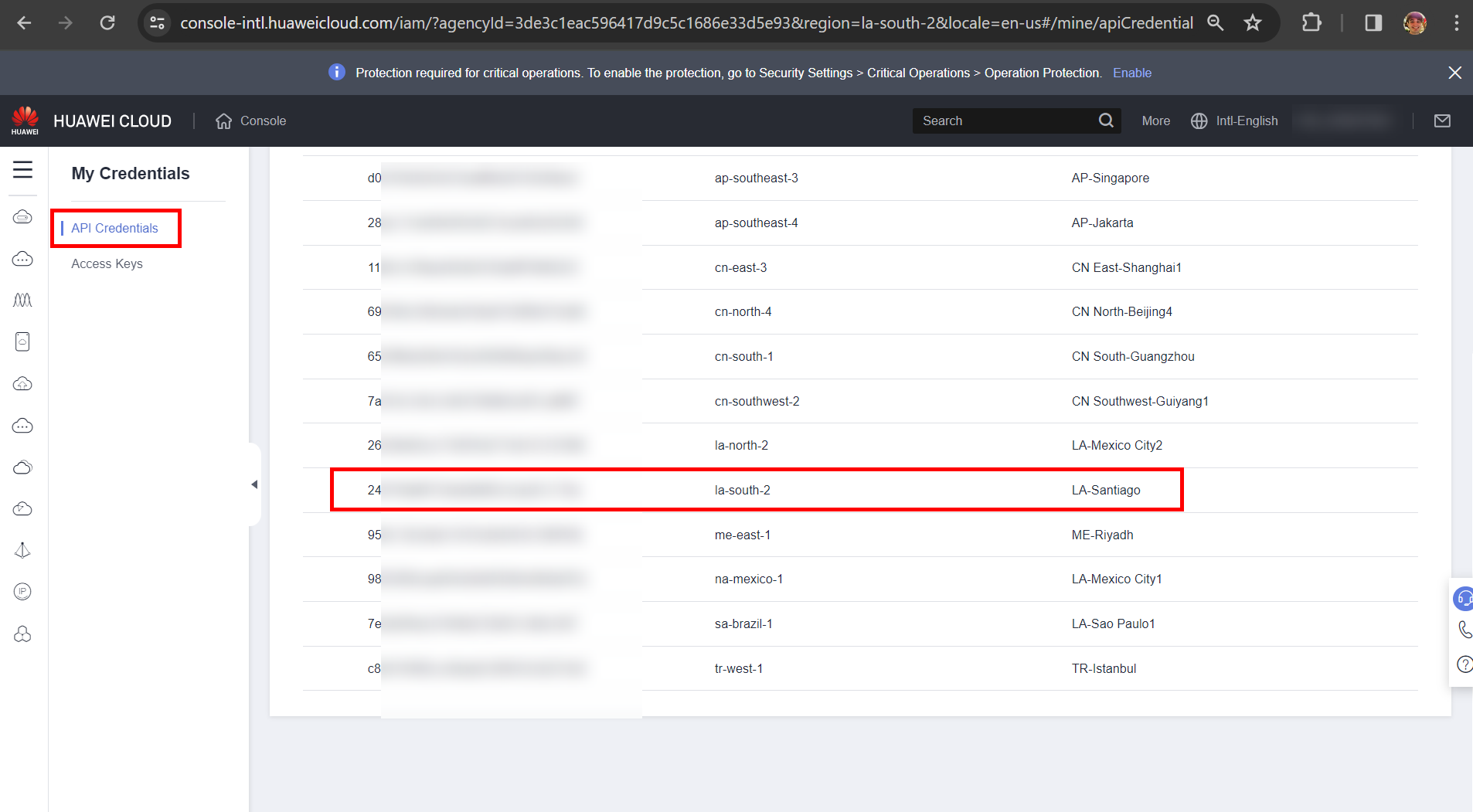Image resolution: width=1473 pixels, height=812 pixels.
Task: Click the phone contact icon
Action: [x=1464, y=630]
